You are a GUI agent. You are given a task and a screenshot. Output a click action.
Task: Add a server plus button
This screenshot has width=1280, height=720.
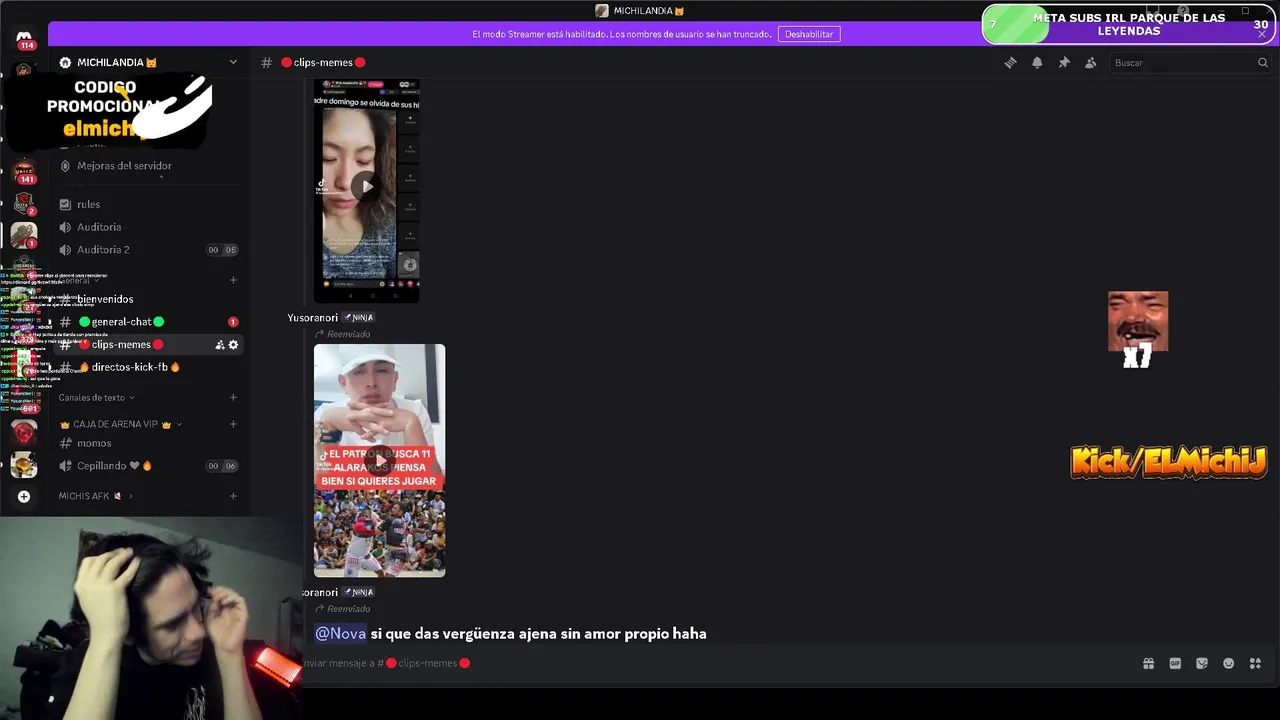pyautogui.click(x=24, y=496)
